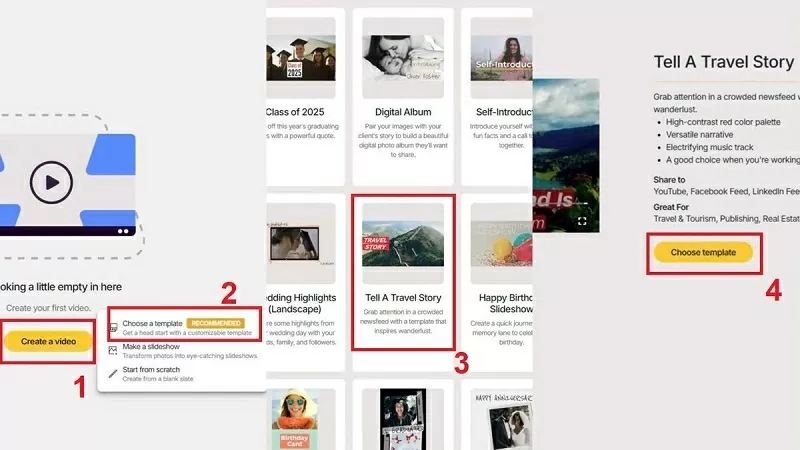Viewport: 800px width, 450px height.
Task: Click 'Electrifying music track' bullet text
Action: pyautogui.click(x=709, y=147)
